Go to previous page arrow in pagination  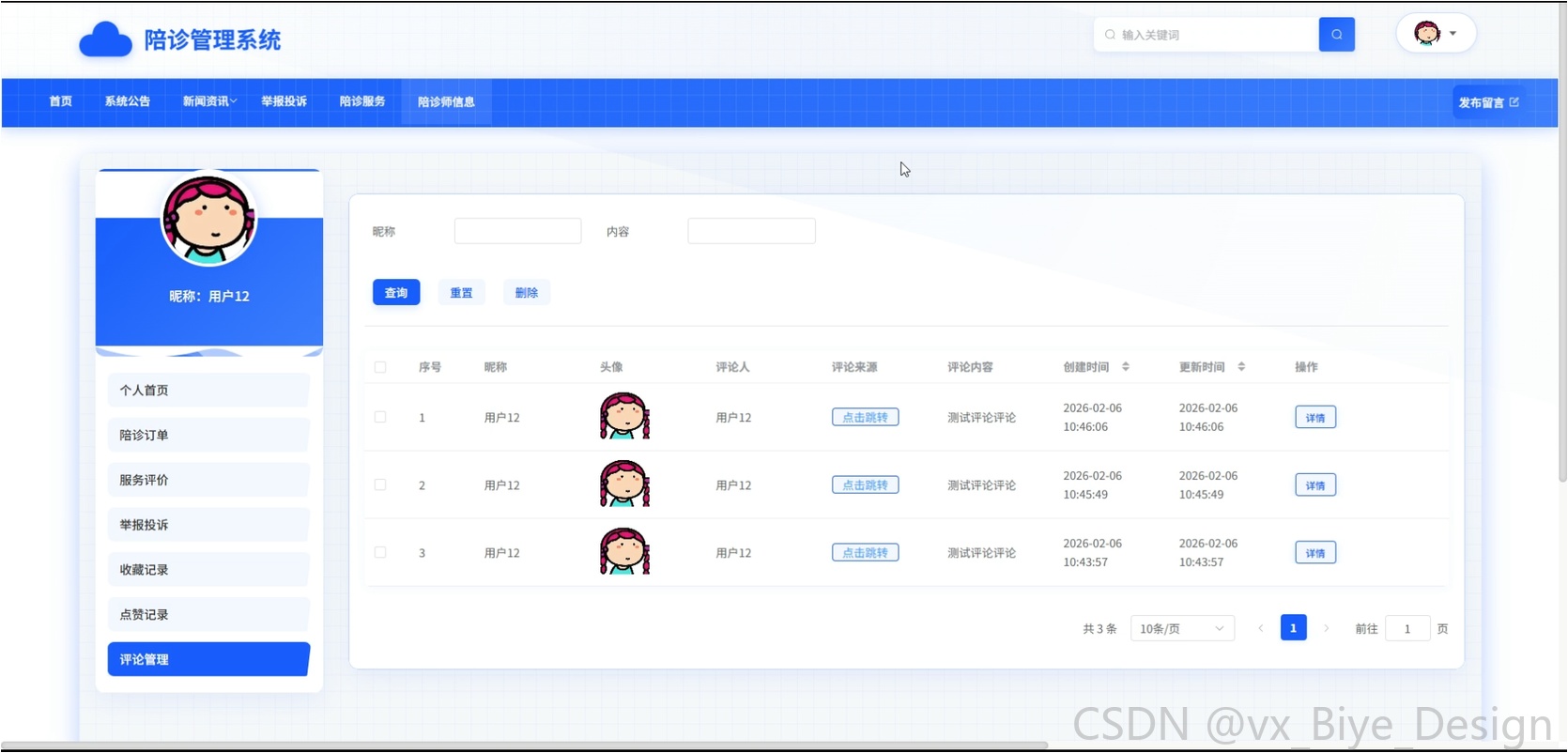click(x=1260, y=628)
